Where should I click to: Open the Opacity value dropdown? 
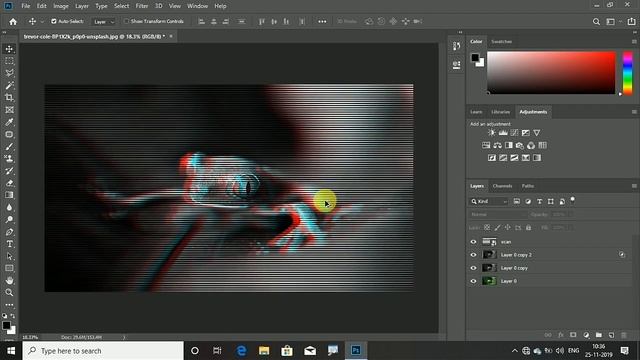pyautogui.click(x=571, y=214)
